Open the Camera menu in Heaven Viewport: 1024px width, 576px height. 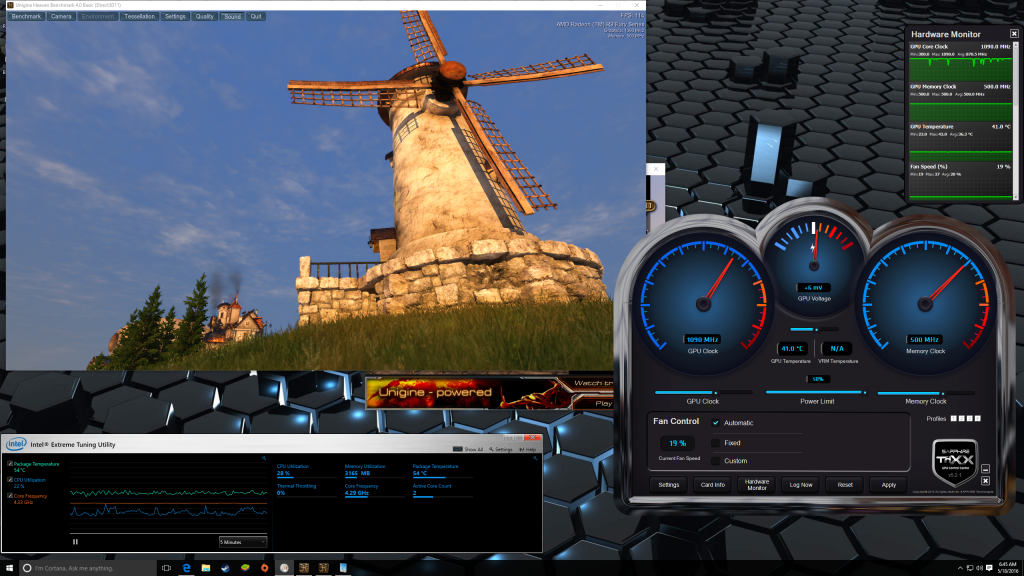pos(61,16)
